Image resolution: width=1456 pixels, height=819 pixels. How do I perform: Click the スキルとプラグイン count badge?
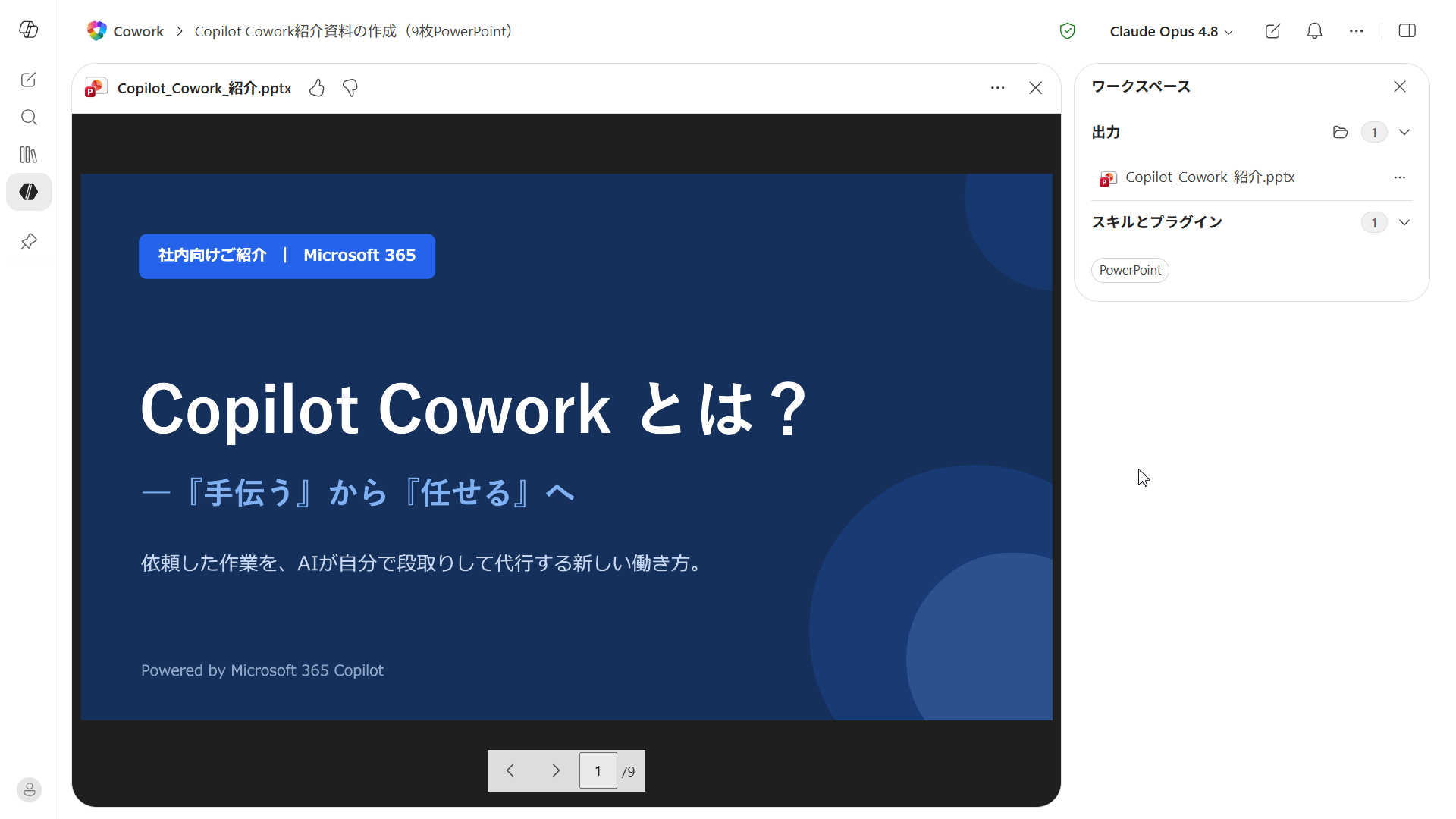tap(1373, 222)
